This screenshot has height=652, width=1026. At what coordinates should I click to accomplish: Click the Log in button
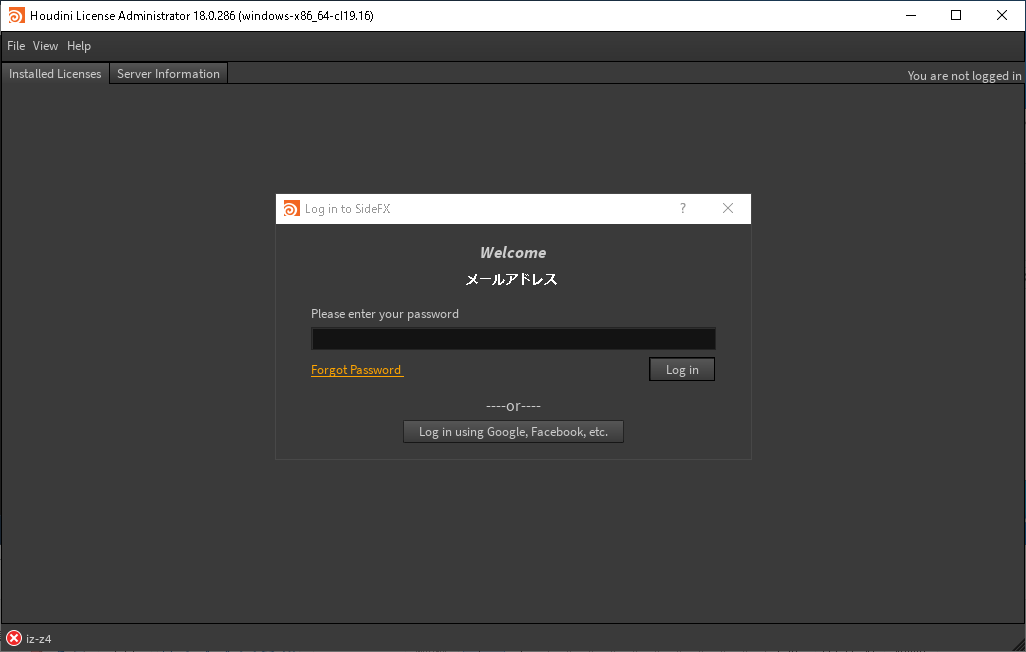point(682,369)
